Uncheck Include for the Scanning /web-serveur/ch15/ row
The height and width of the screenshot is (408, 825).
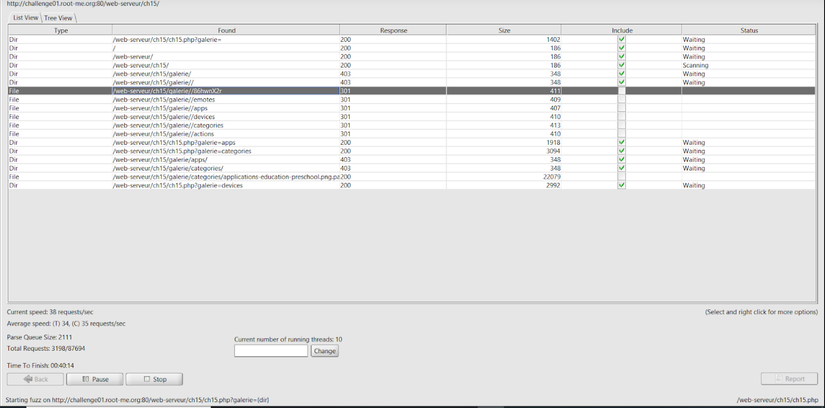[621, 65]
